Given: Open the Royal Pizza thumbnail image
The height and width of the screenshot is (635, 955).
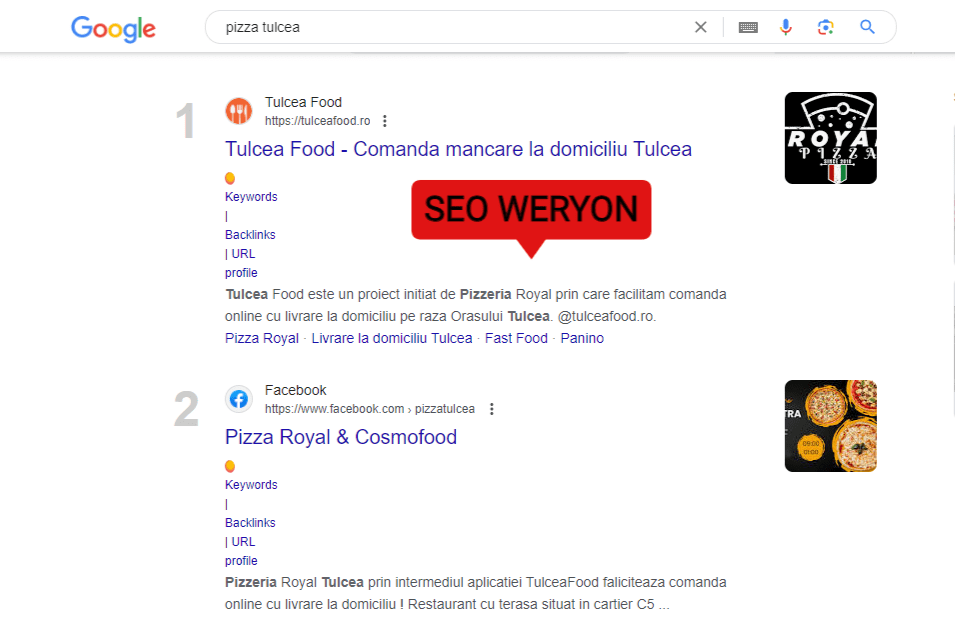Looking at the screenshot, I should tap(830, 137).
